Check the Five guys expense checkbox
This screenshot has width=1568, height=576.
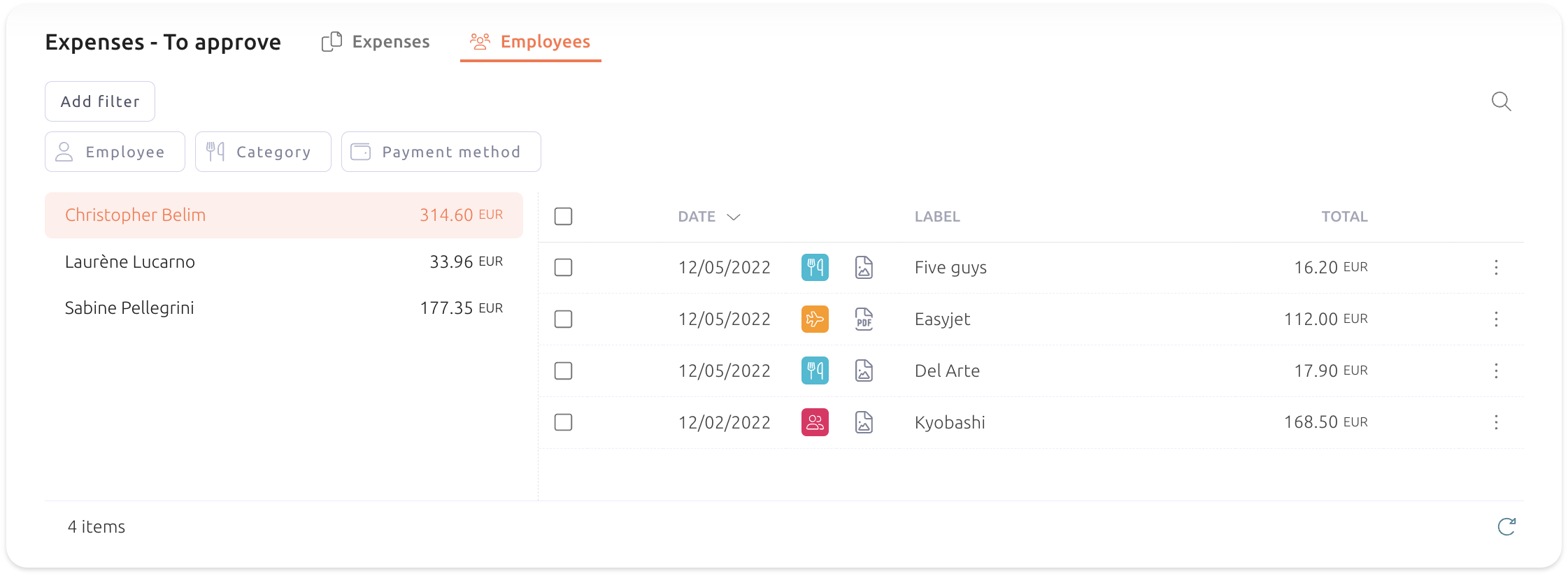coord(563,268)
